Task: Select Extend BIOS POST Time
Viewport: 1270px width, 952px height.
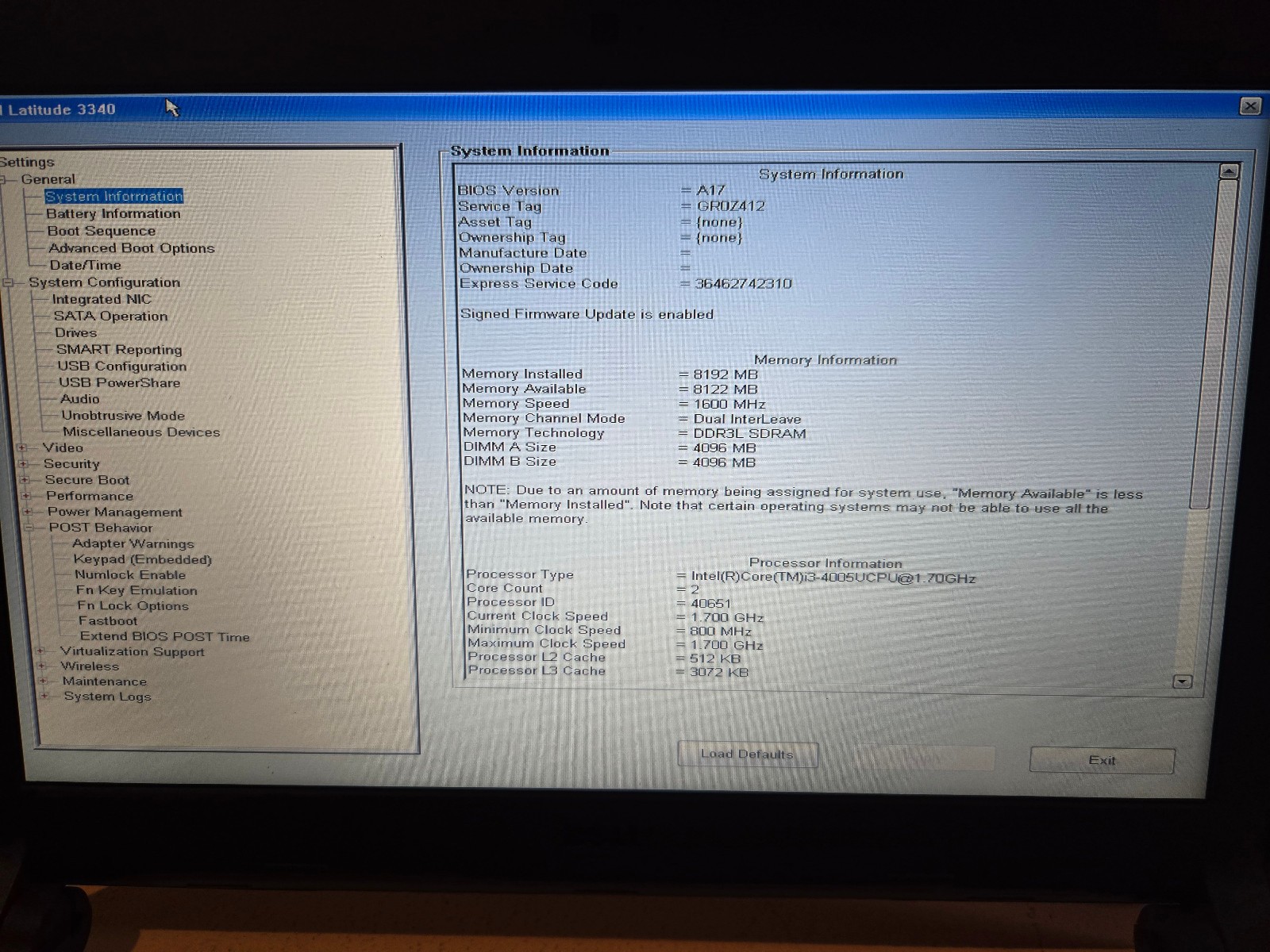Action: [164, 636]
